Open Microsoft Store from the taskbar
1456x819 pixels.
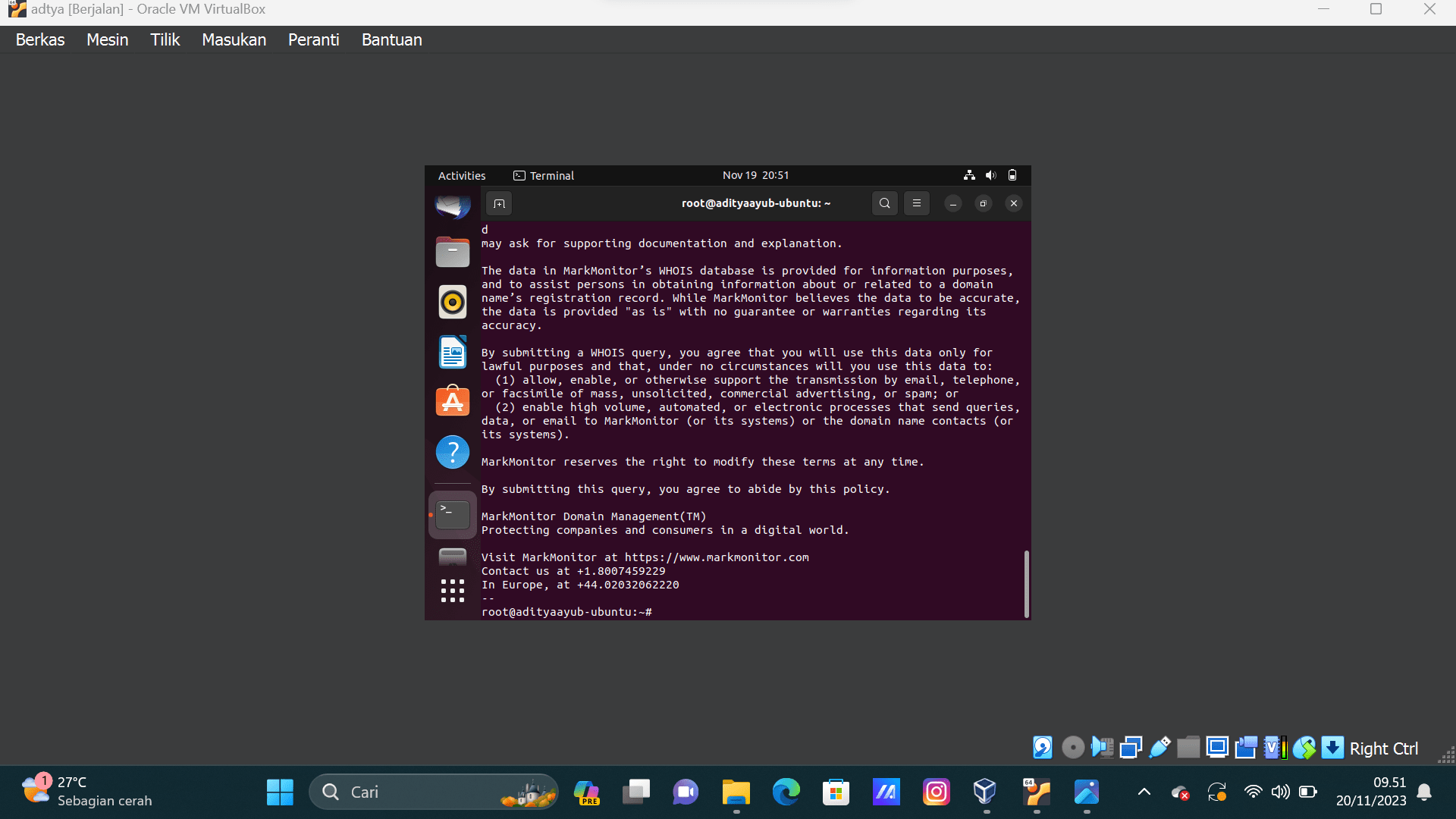(x=836, y=792)
